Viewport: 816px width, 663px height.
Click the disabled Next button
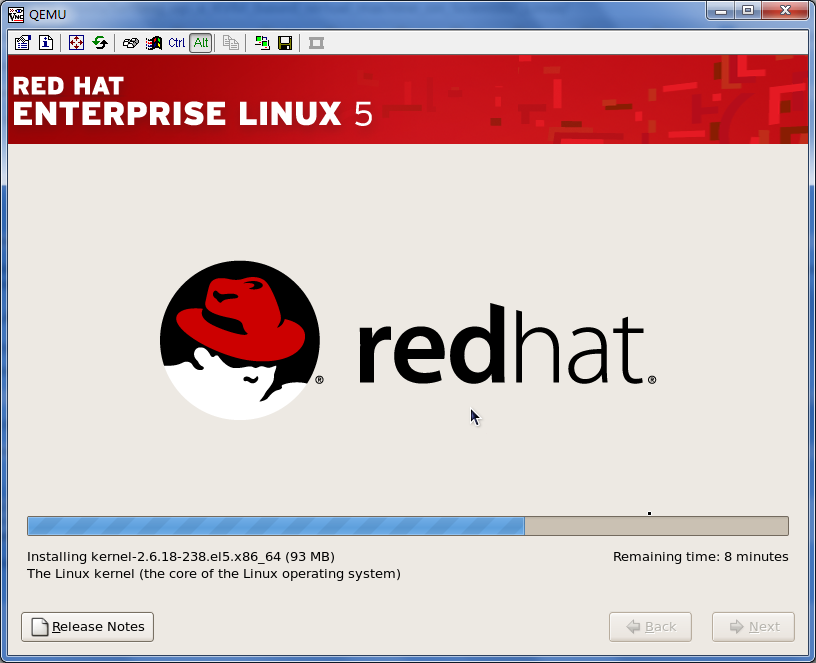coord(754,627)
